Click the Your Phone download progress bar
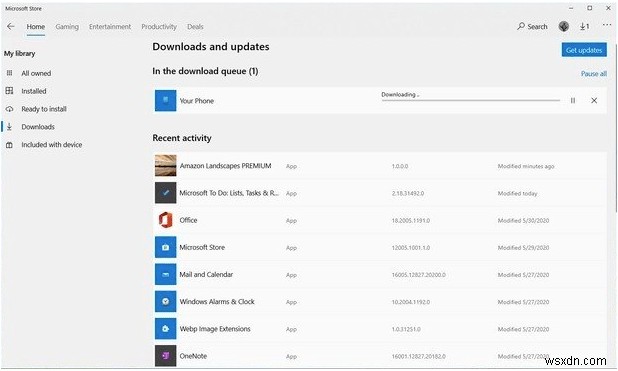618x371 pixels. tap(471, 101)
